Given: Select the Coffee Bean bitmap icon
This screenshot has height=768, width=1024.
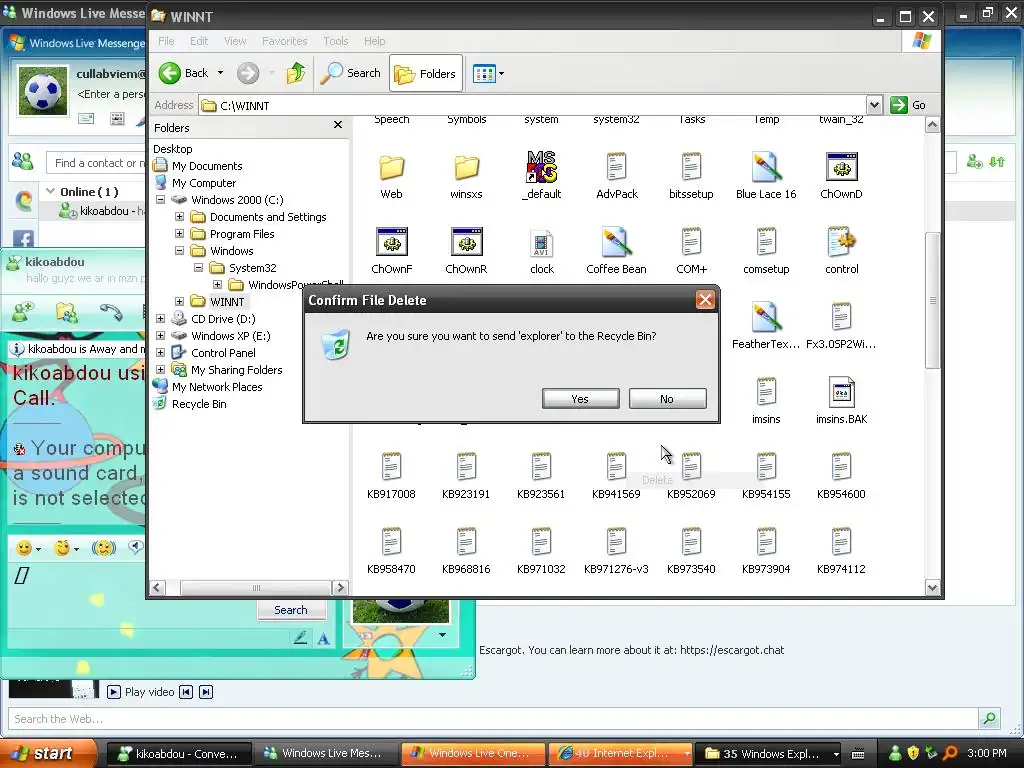Looking at the screenshot, I should pyautogui.click(x=616, y=242).
